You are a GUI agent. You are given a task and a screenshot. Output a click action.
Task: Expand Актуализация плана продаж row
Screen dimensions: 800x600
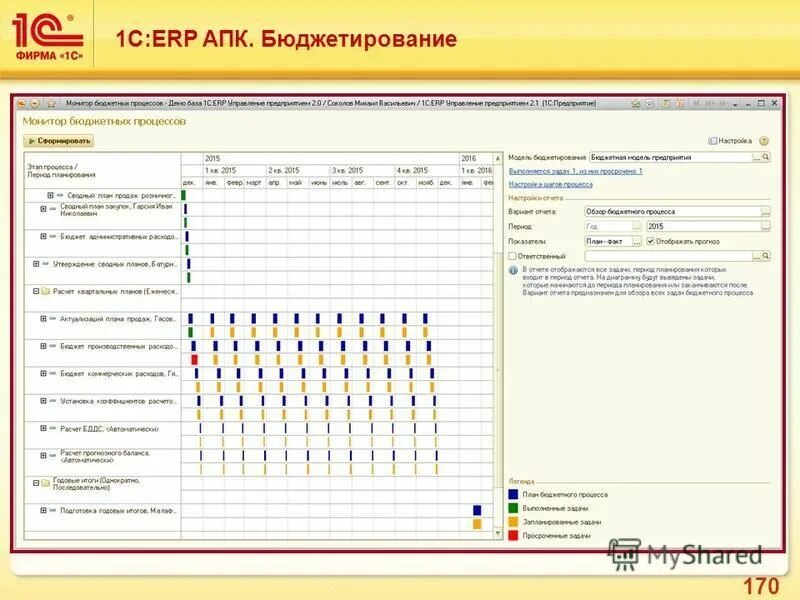click(x=43, y=319)
